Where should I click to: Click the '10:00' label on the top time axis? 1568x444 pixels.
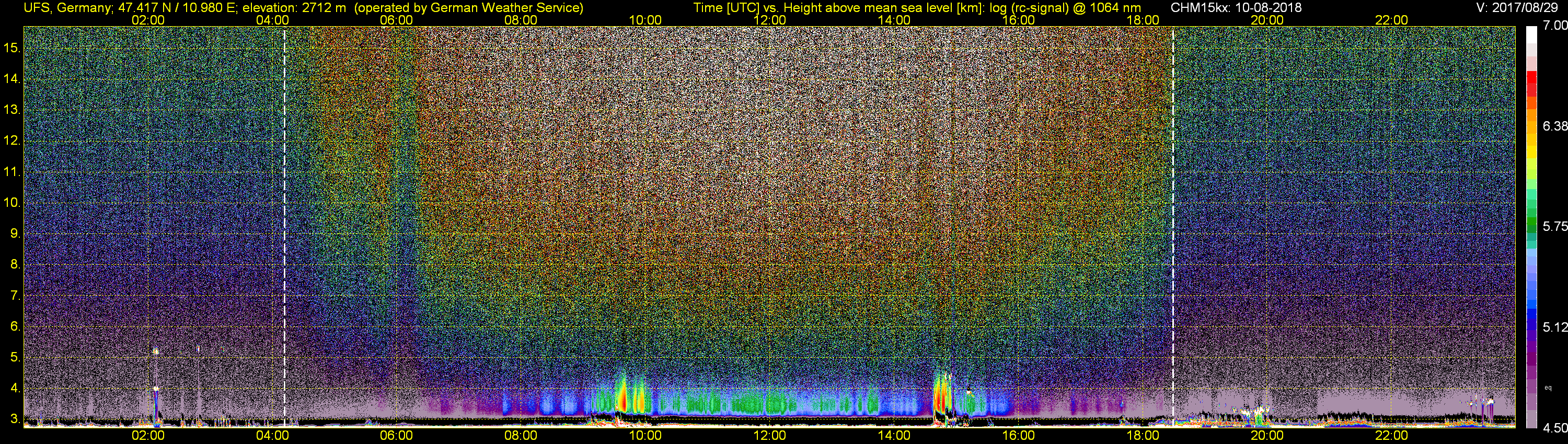click(645, 20)
